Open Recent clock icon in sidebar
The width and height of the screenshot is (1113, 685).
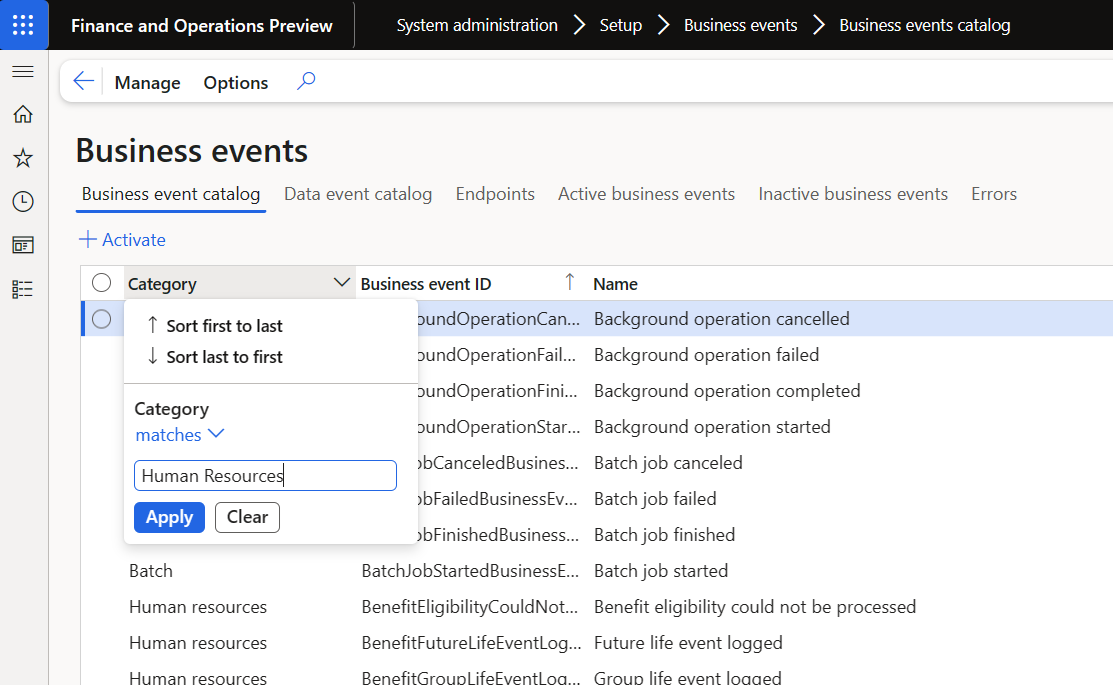coord(23,202)
